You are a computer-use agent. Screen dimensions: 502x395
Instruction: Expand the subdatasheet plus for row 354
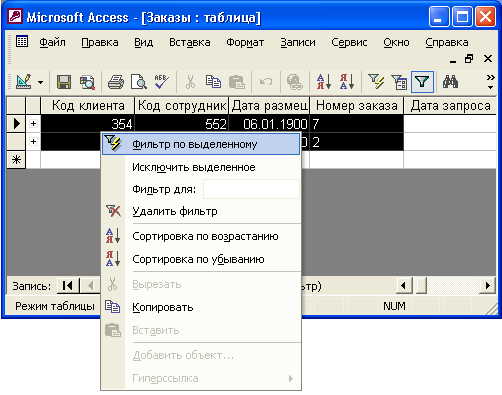[33, 124]
